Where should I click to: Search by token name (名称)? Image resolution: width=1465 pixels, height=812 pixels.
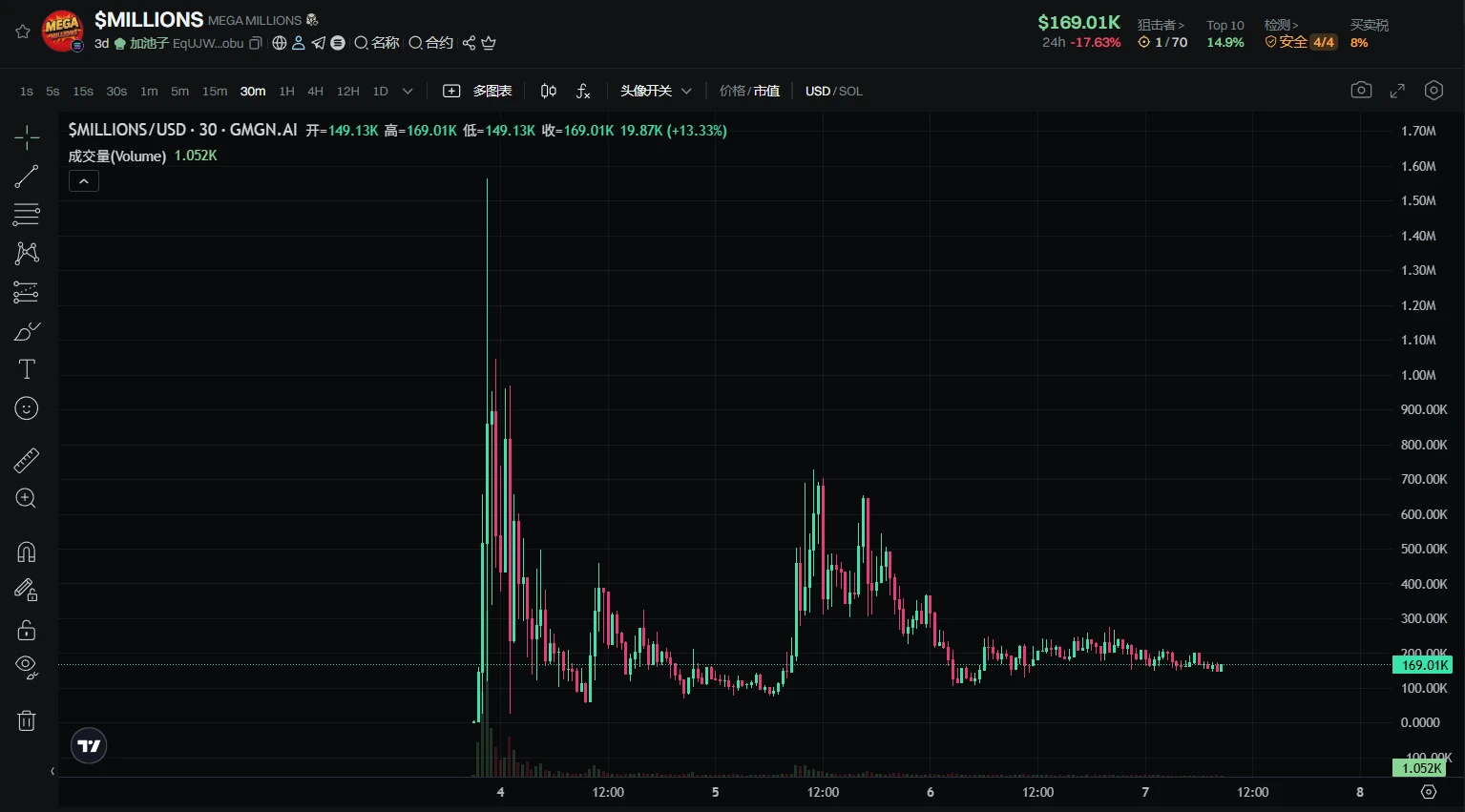pyautogui.click(x=377, y=43)
